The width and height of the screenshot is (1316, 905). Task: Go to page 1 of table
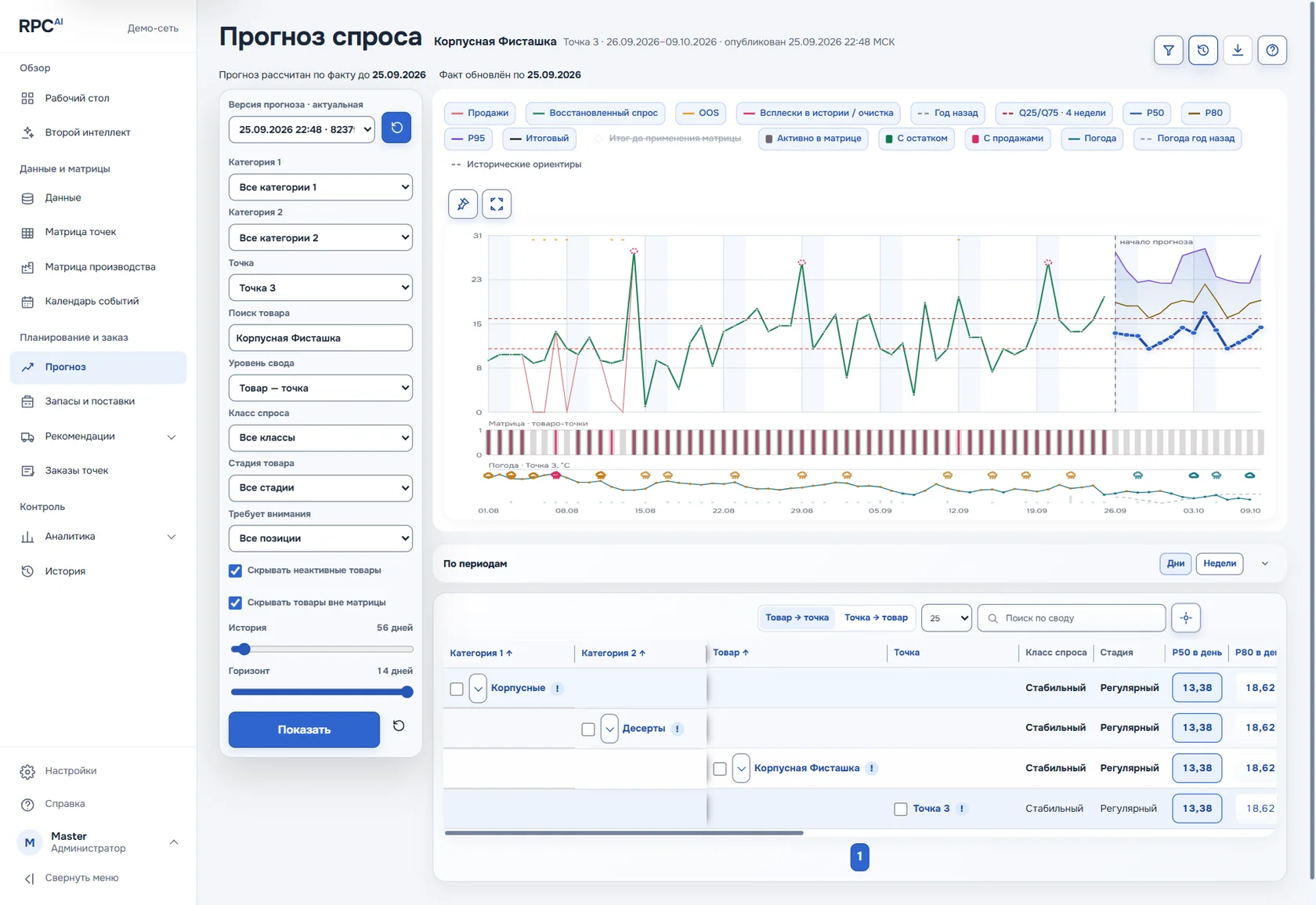tap(859, 856)
